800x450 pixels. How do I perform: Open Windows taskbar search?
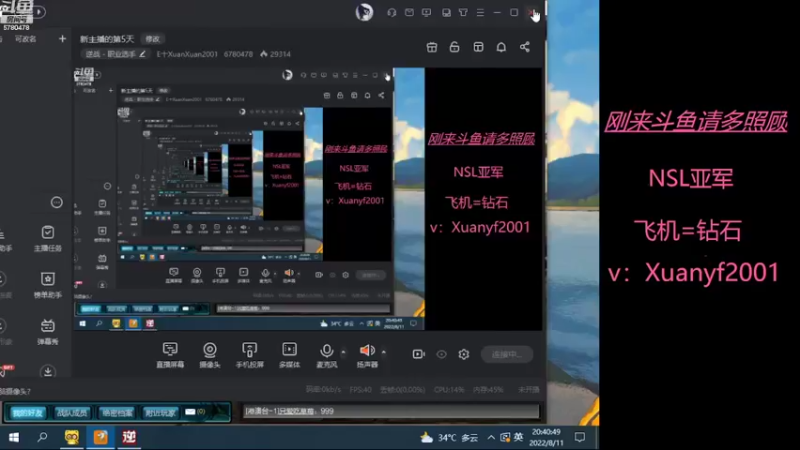(42, 437)
